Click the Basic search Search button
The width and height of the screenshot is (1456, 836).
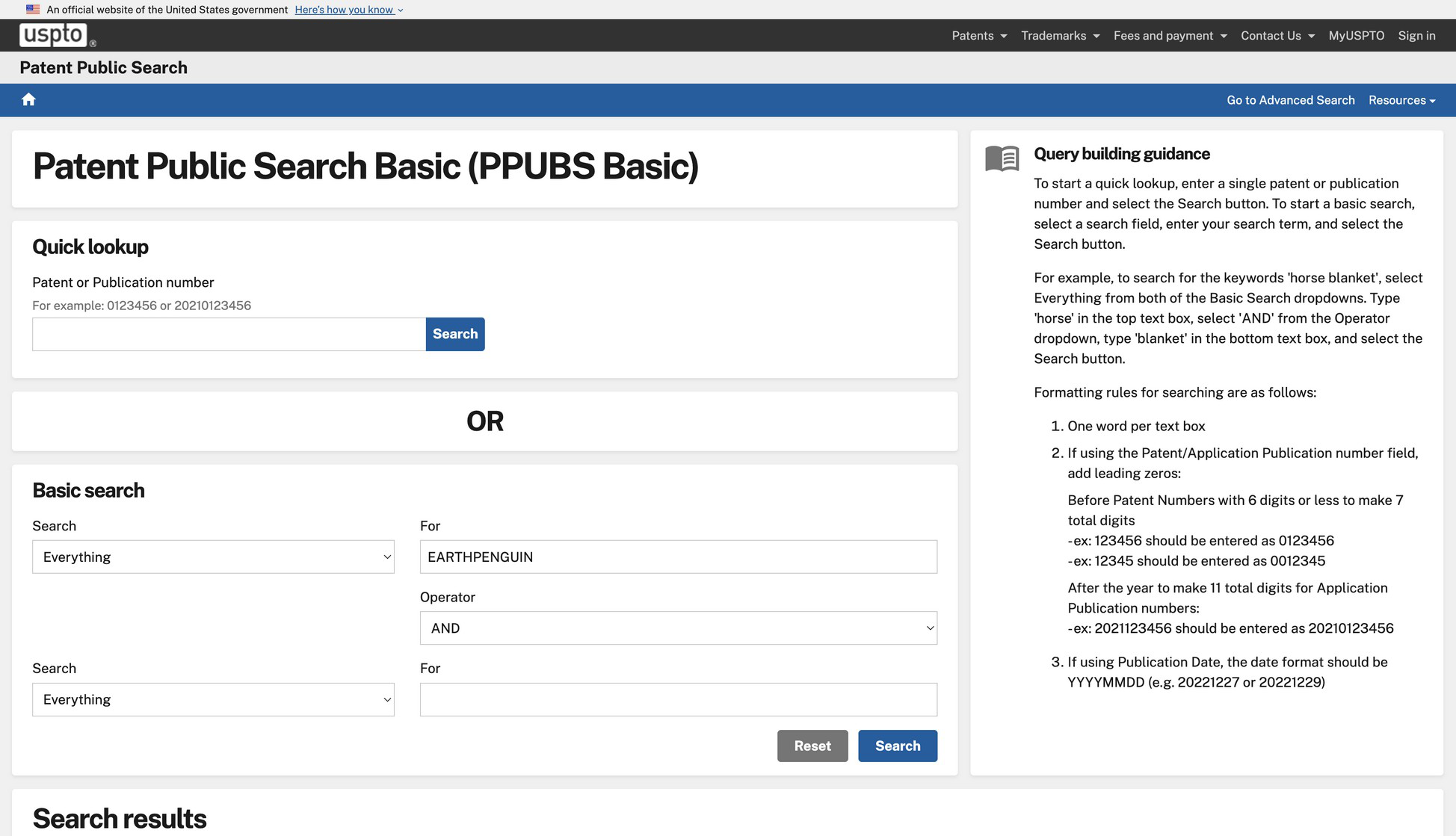click(x=898, y=746)
